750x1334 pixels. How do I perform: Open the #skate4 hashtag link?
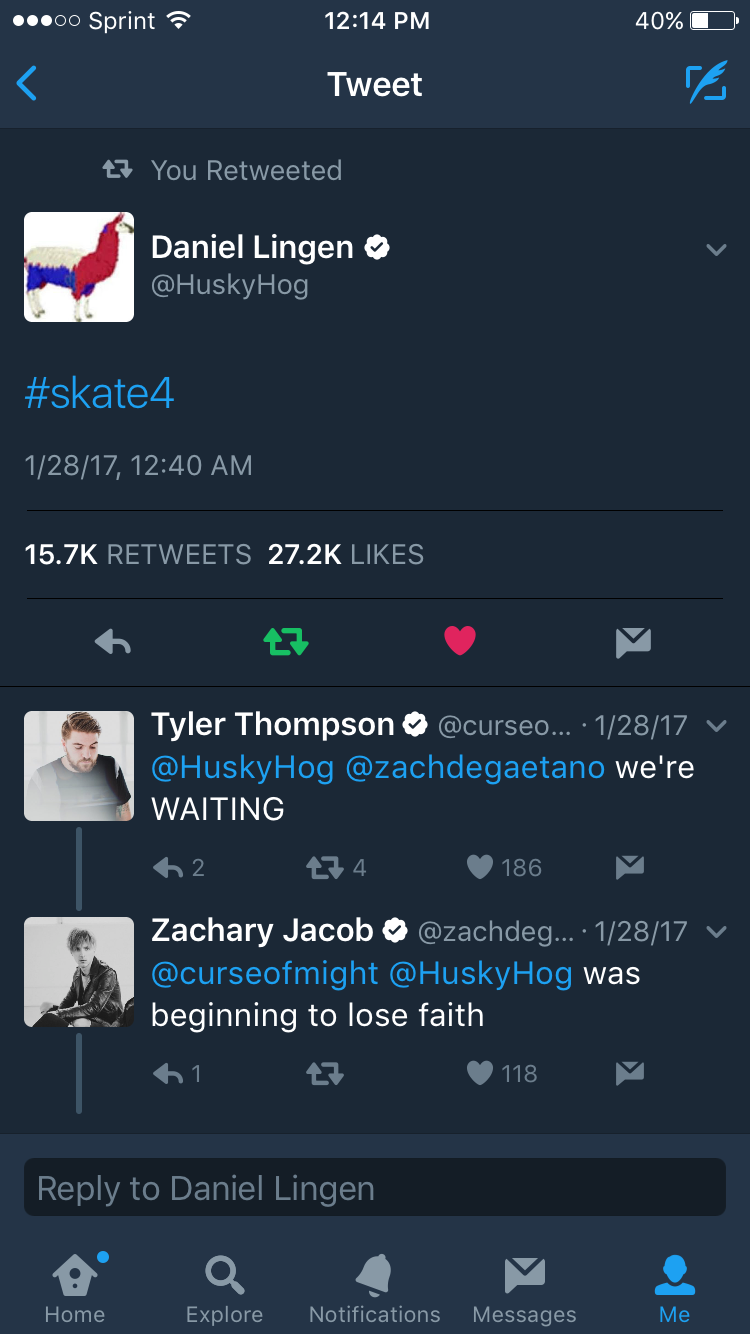tap(99, 393)
